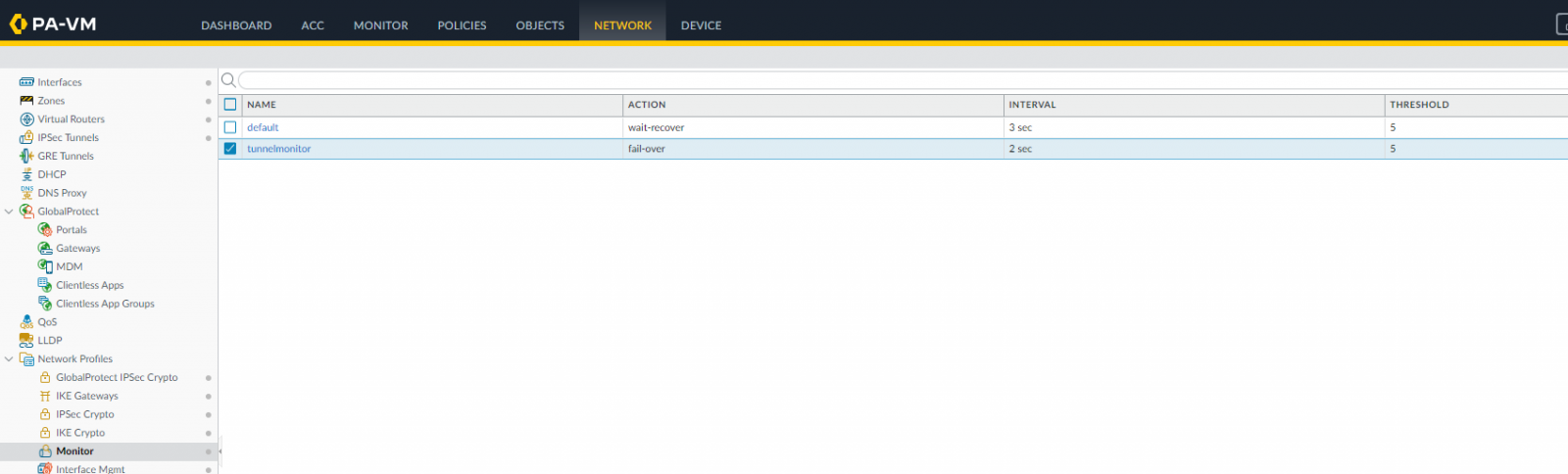Open Virtual Routers via its icon

(x=26, y=119)
